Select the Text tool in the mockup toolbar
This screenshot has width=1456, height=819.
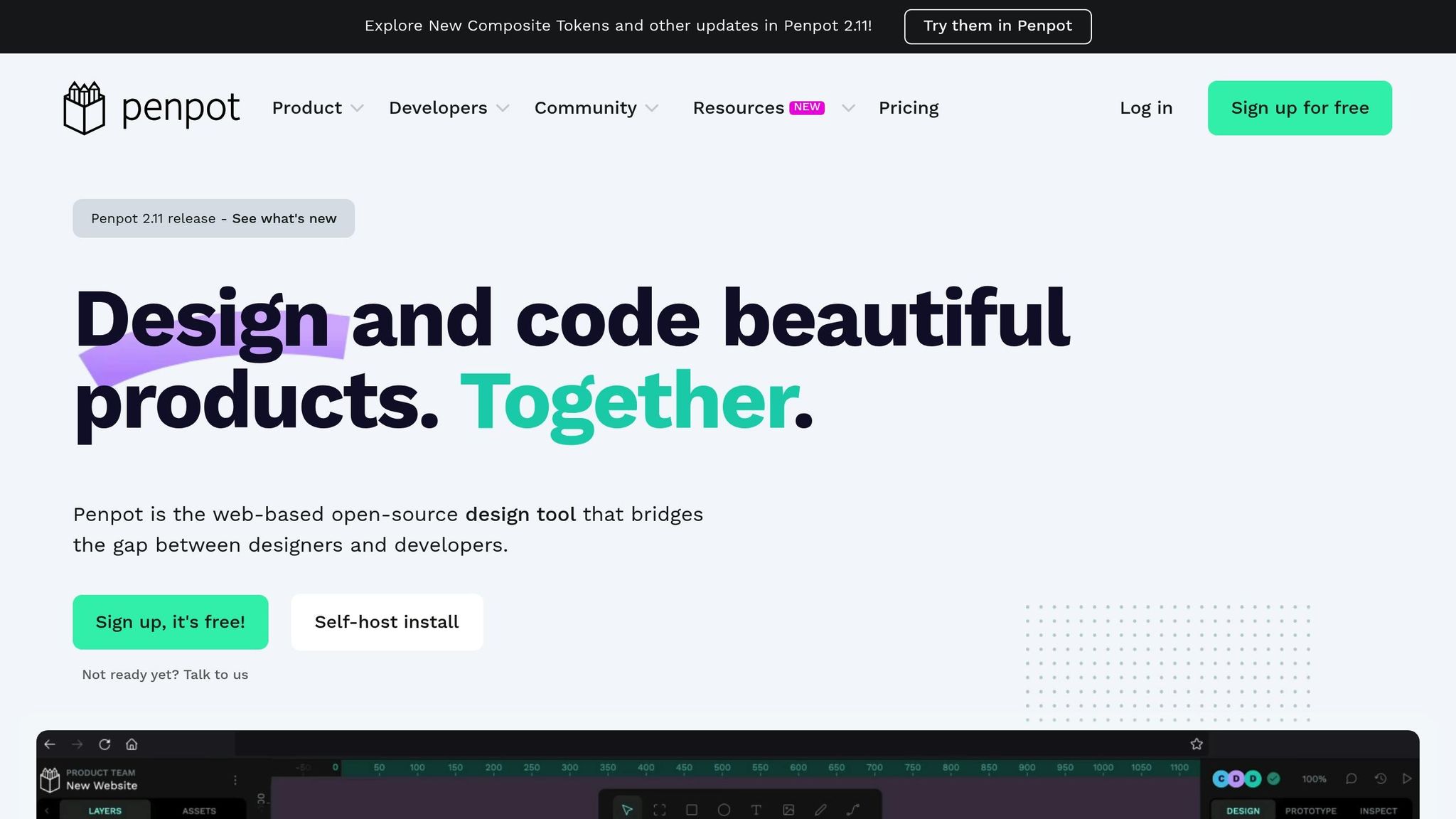coord(756,810)
